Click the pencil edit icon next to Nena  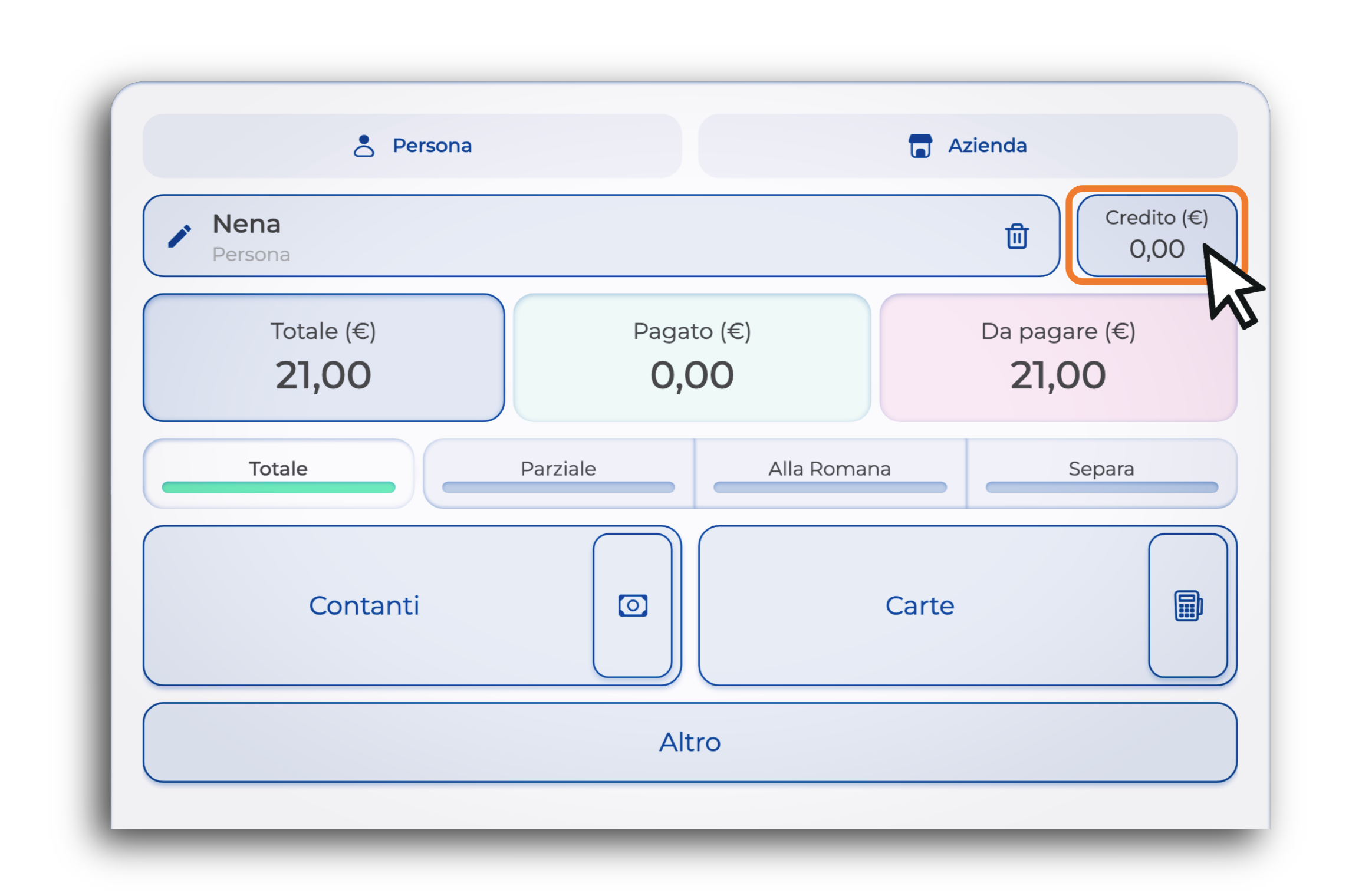179,236
